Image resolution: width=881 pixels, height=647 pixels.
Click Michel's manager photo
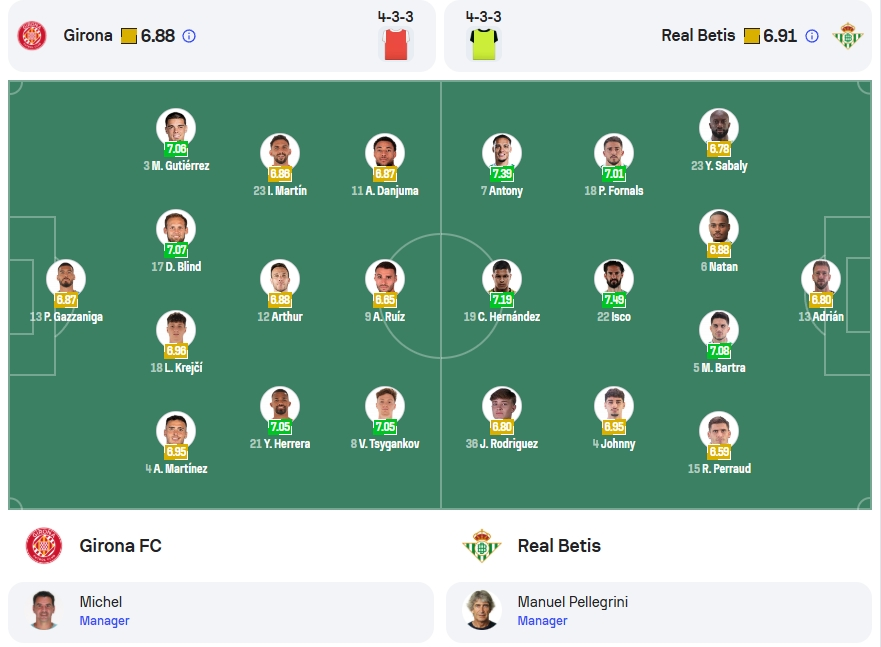tap(44, 610)
